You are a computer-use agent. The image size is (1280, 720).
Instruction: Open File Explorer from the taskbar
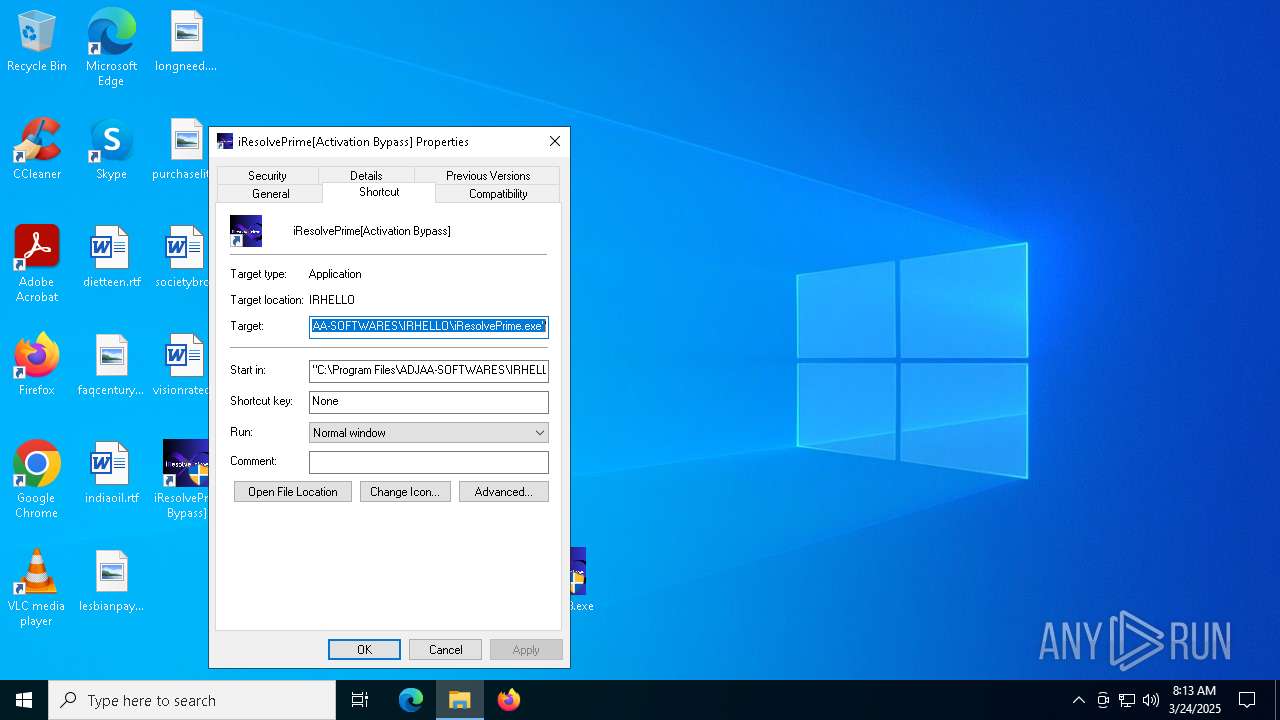(x=460, y=700)
